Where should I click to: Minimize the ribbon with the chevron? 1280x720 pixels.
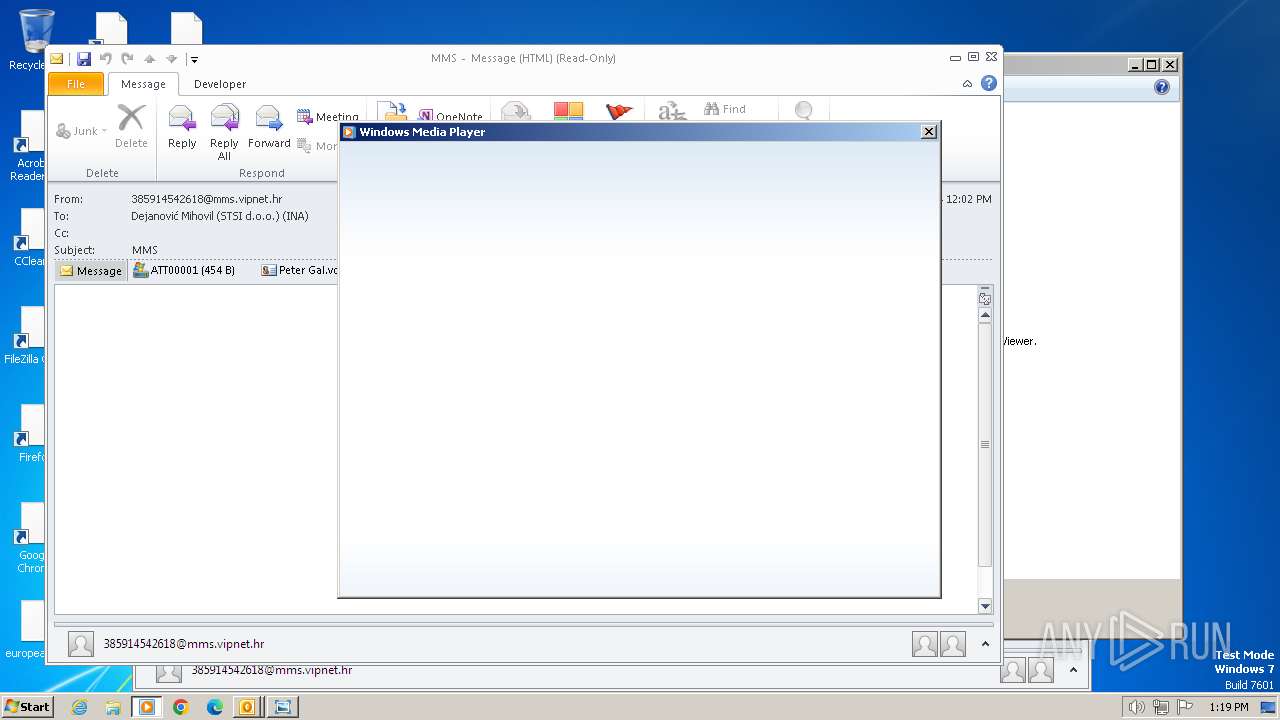pyautogui.click(x=967, y=84)
